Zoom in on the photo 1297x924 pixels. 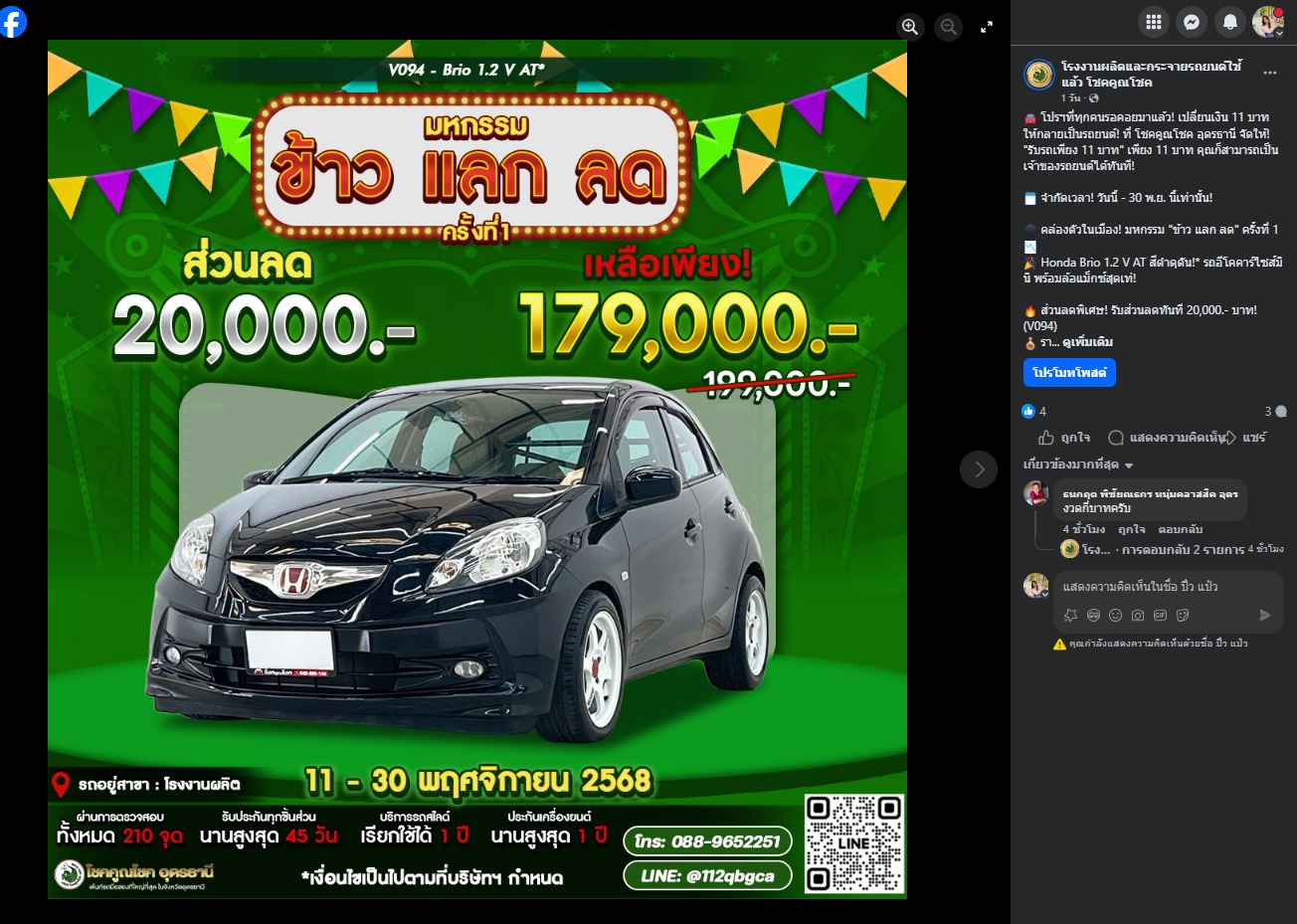(x=910, y=27)
